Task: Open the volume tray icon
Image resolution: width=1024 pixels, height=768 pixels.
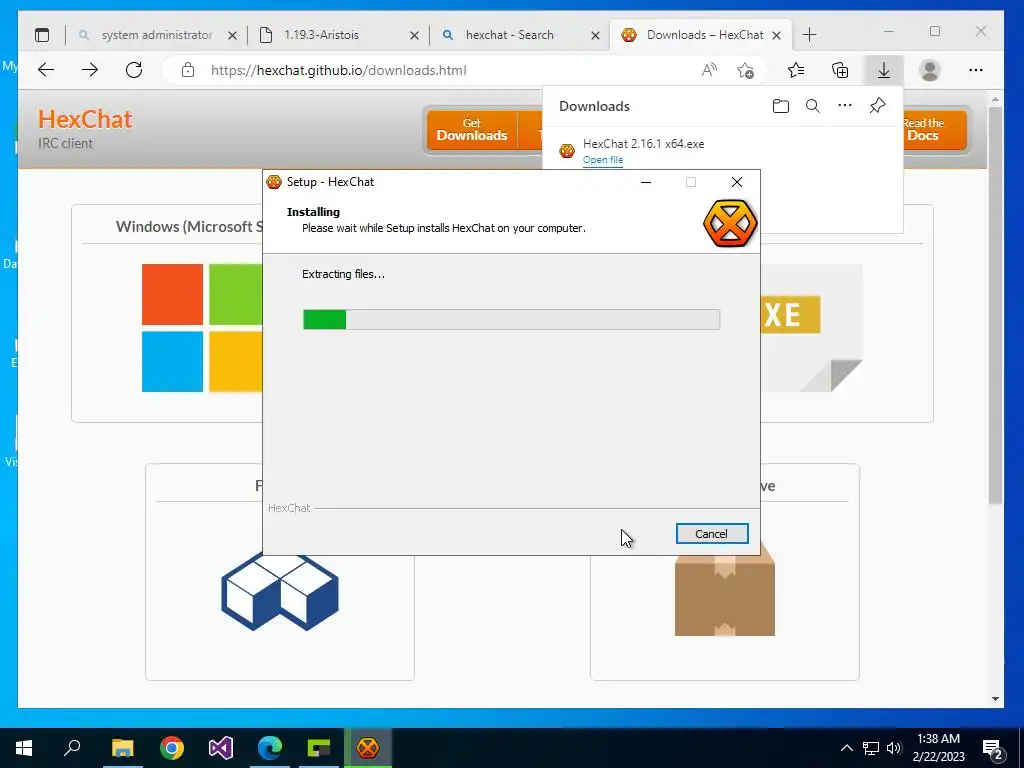Action: click(x=894, y=748)
